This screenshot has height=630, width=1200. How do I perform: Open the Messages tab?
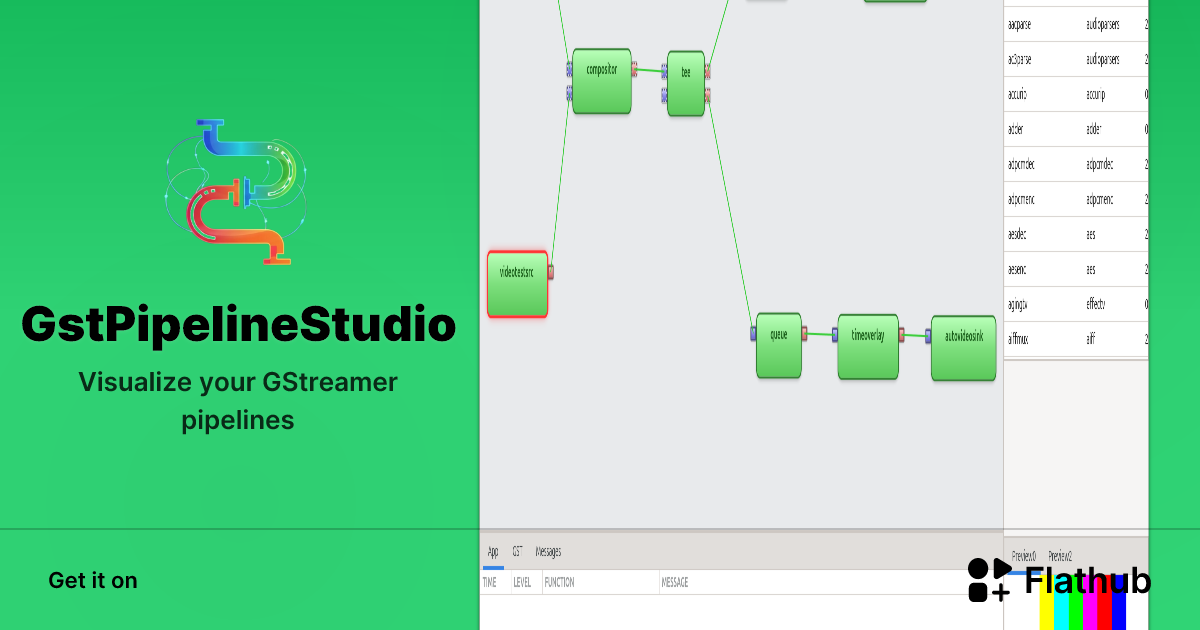[548, 552]
